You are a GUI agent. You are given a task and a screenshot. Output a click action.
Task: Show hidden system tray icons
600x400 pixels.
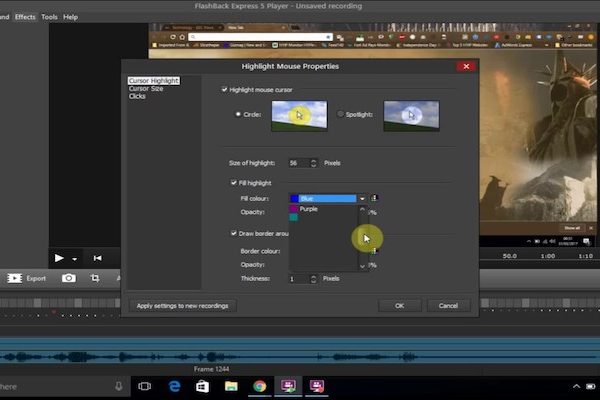point(576,387)
